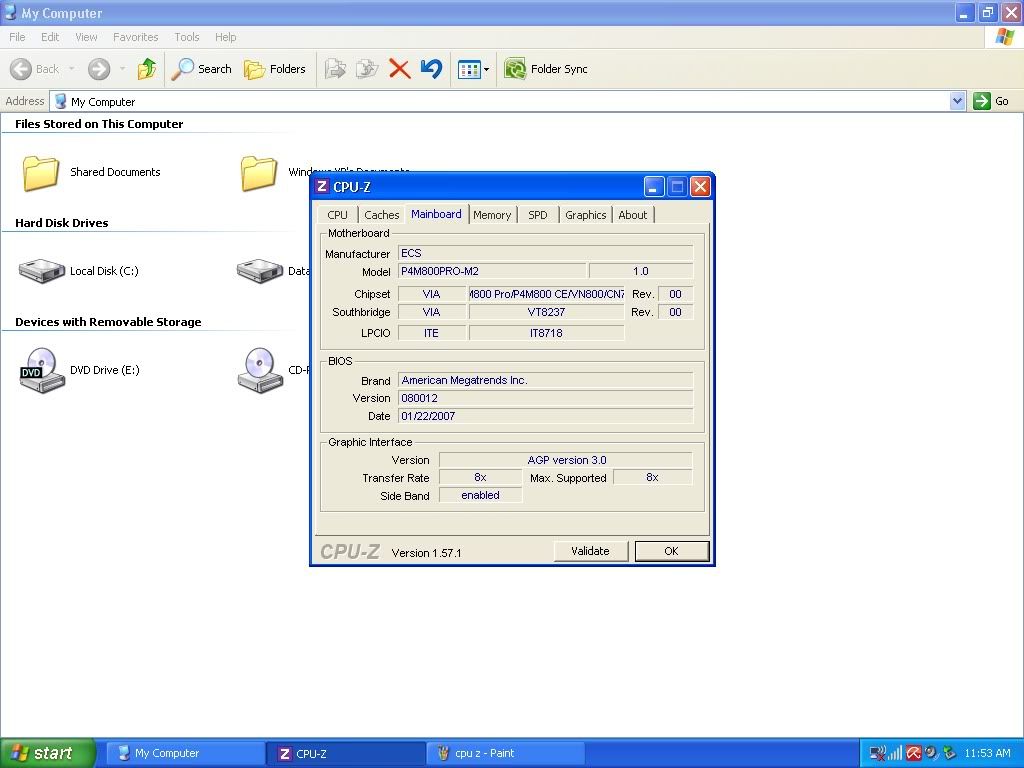Click the BIOS version 080012
This screenshot has width=1024, height=768.
545,398
